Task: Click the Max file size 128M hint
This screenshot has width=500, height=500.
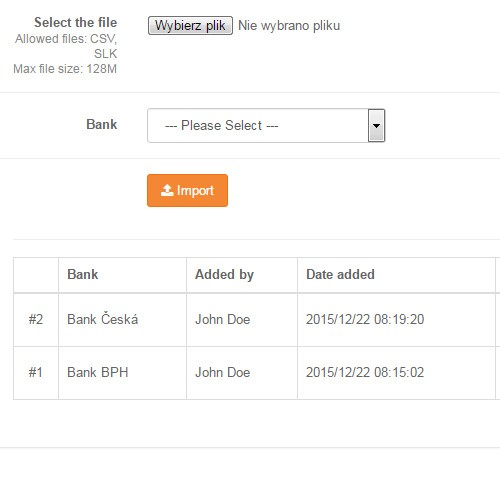Action: 65,69
